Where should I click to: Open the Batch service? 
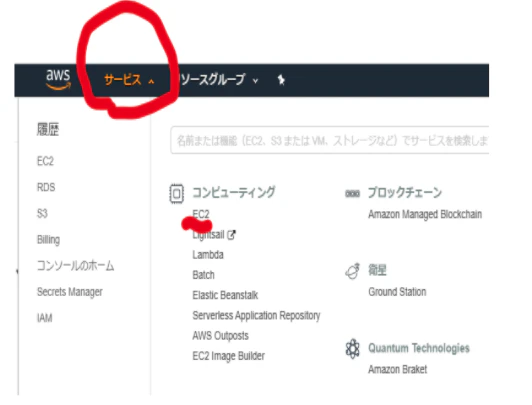click(204, 275)
